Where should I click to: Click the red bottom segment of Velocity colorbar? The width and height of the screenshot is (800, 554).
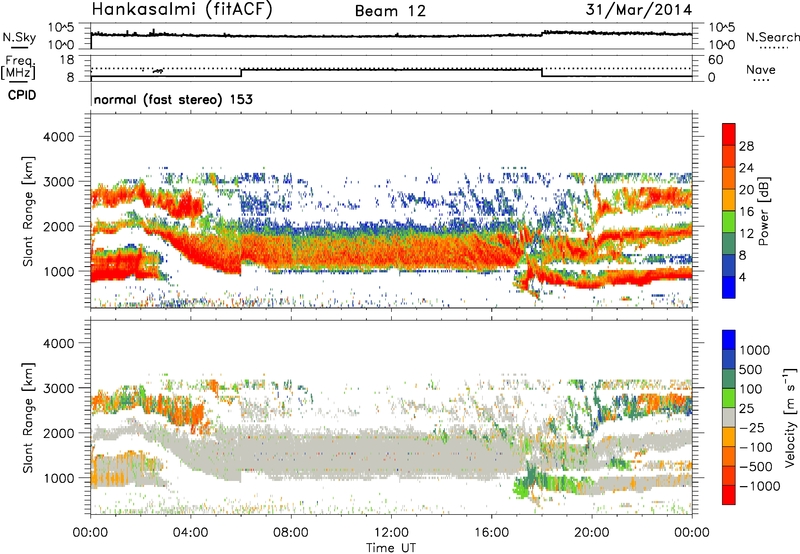(x=729, y=495)
